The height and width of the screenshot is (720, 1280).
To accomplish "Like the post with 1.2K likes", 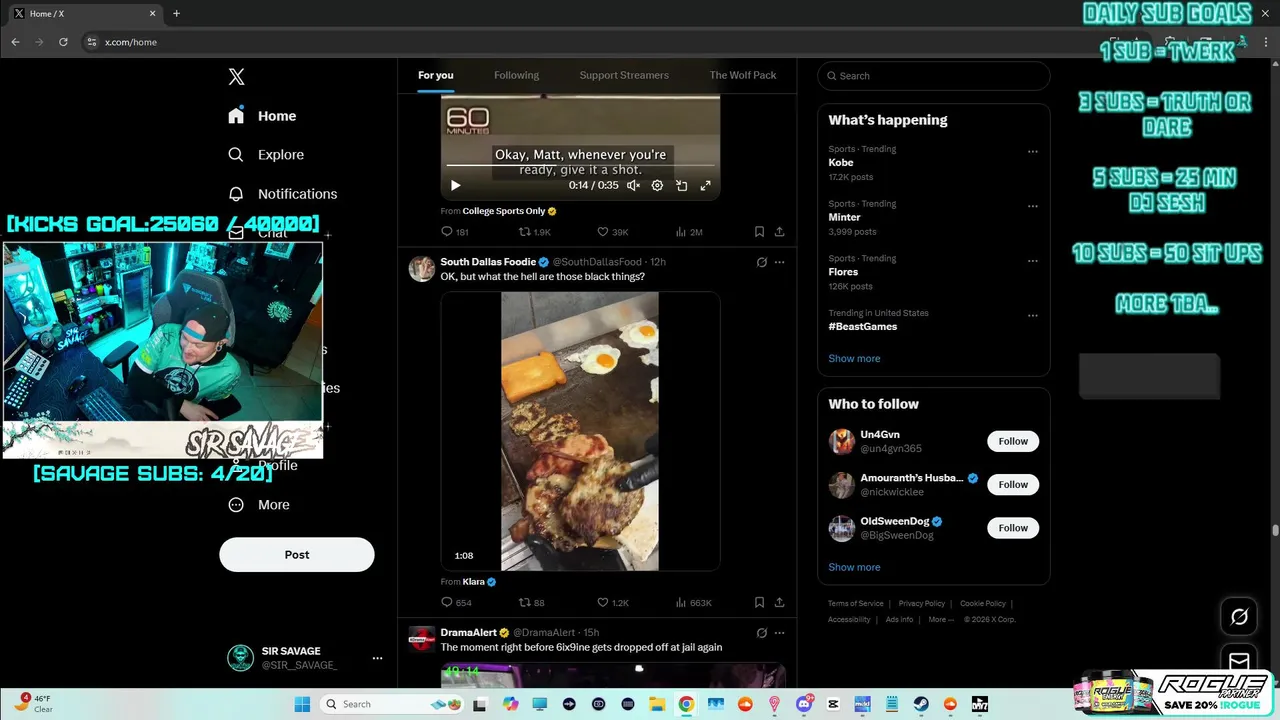I will [x=612, y=603].
